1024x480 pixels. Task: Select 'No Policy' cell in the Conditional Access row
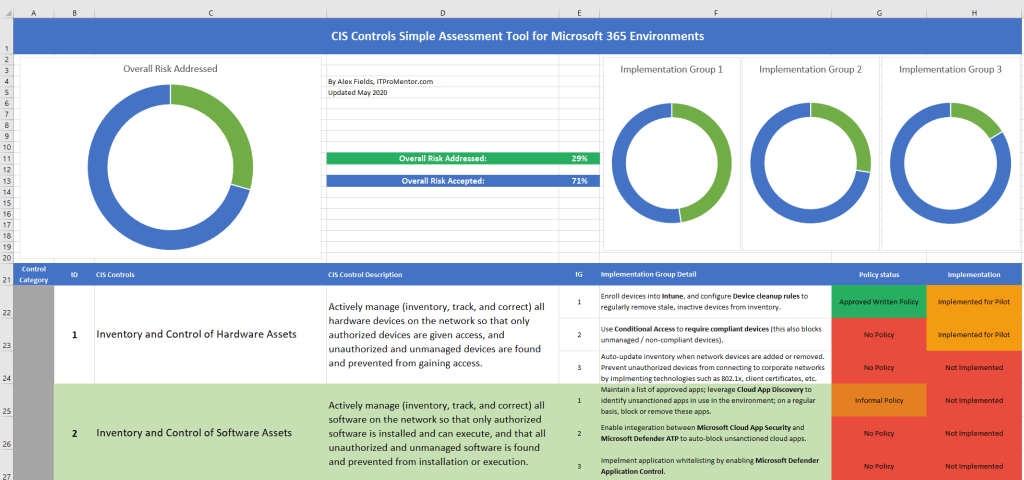879,334
